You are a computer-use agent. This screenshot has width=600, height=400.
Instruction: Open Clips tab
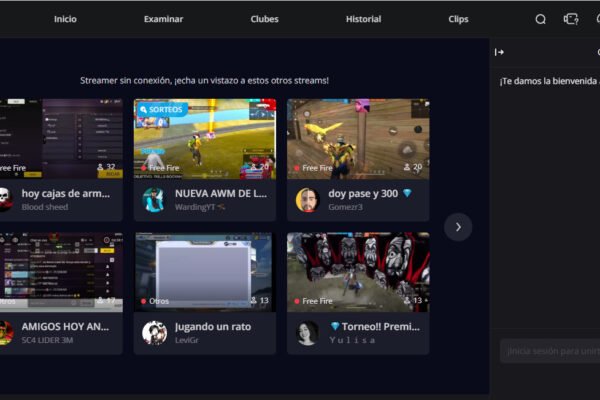click(x=458, y=19)
